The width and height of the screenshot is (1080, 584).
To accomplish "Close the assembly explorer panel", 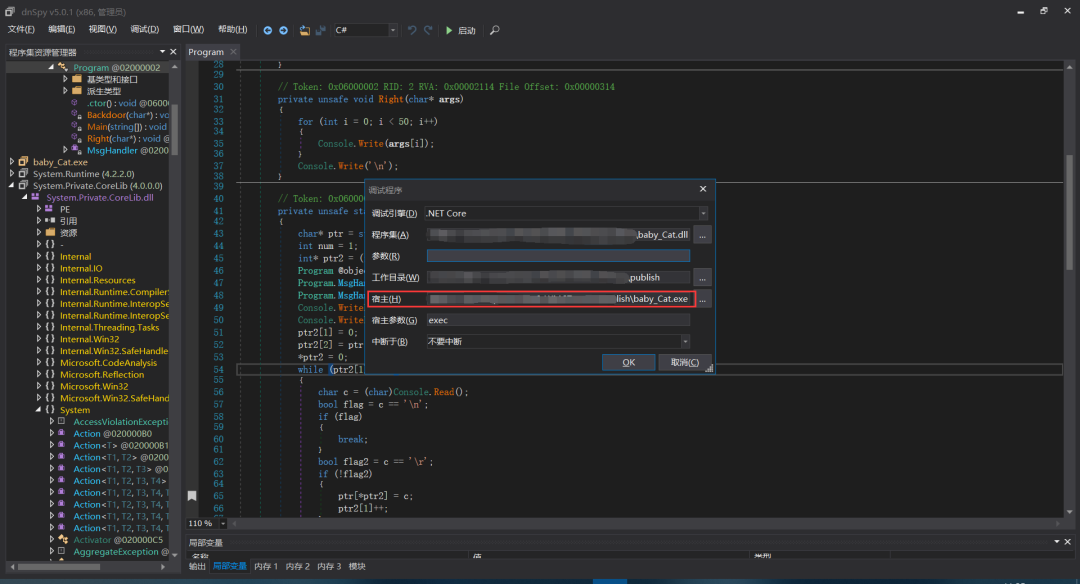I will click(174, 52).
